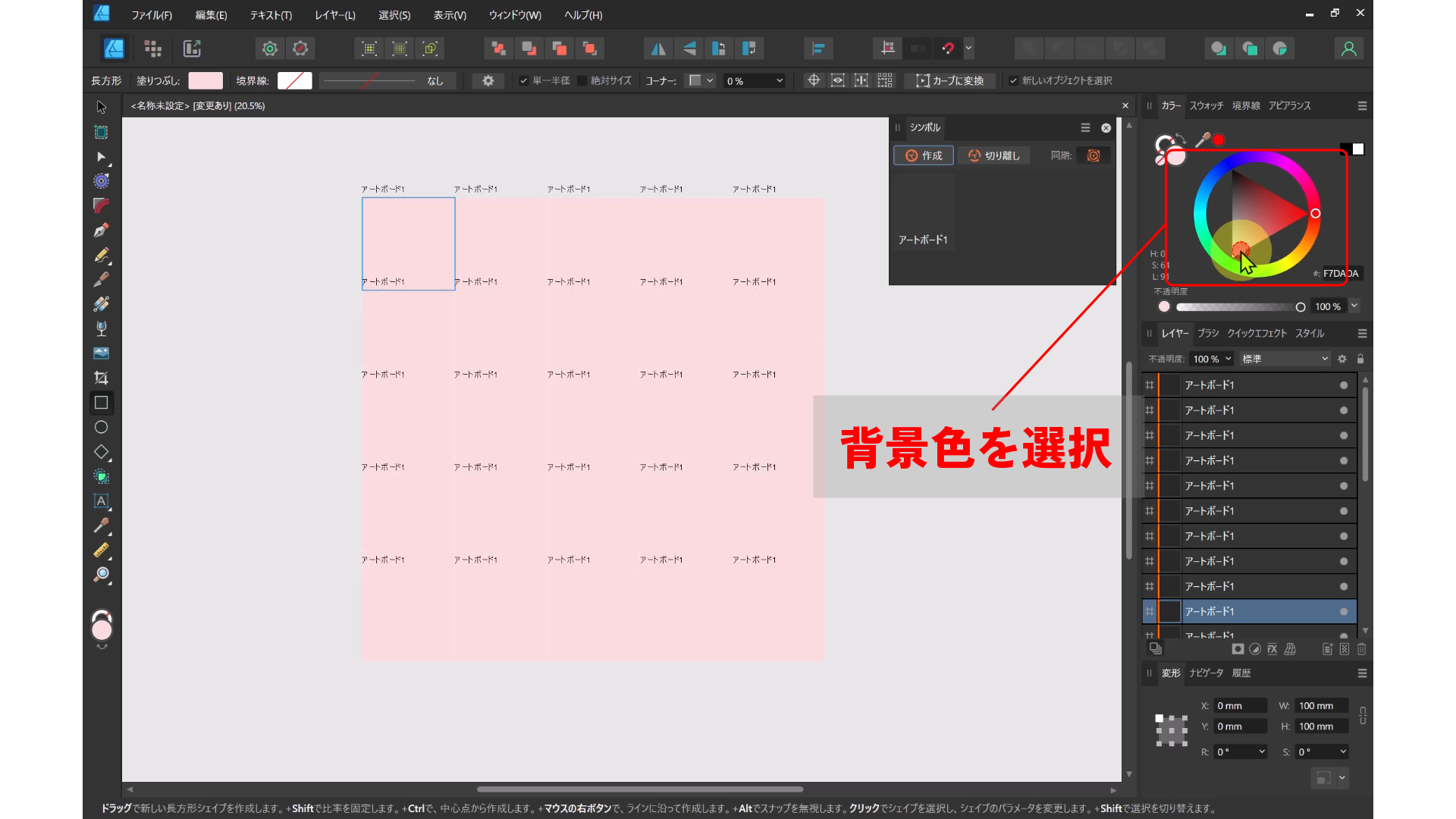Image resolution: width=1456 pixels, height=819 pixels.
Task: Select the Pen tool
Action: [101, 231]
